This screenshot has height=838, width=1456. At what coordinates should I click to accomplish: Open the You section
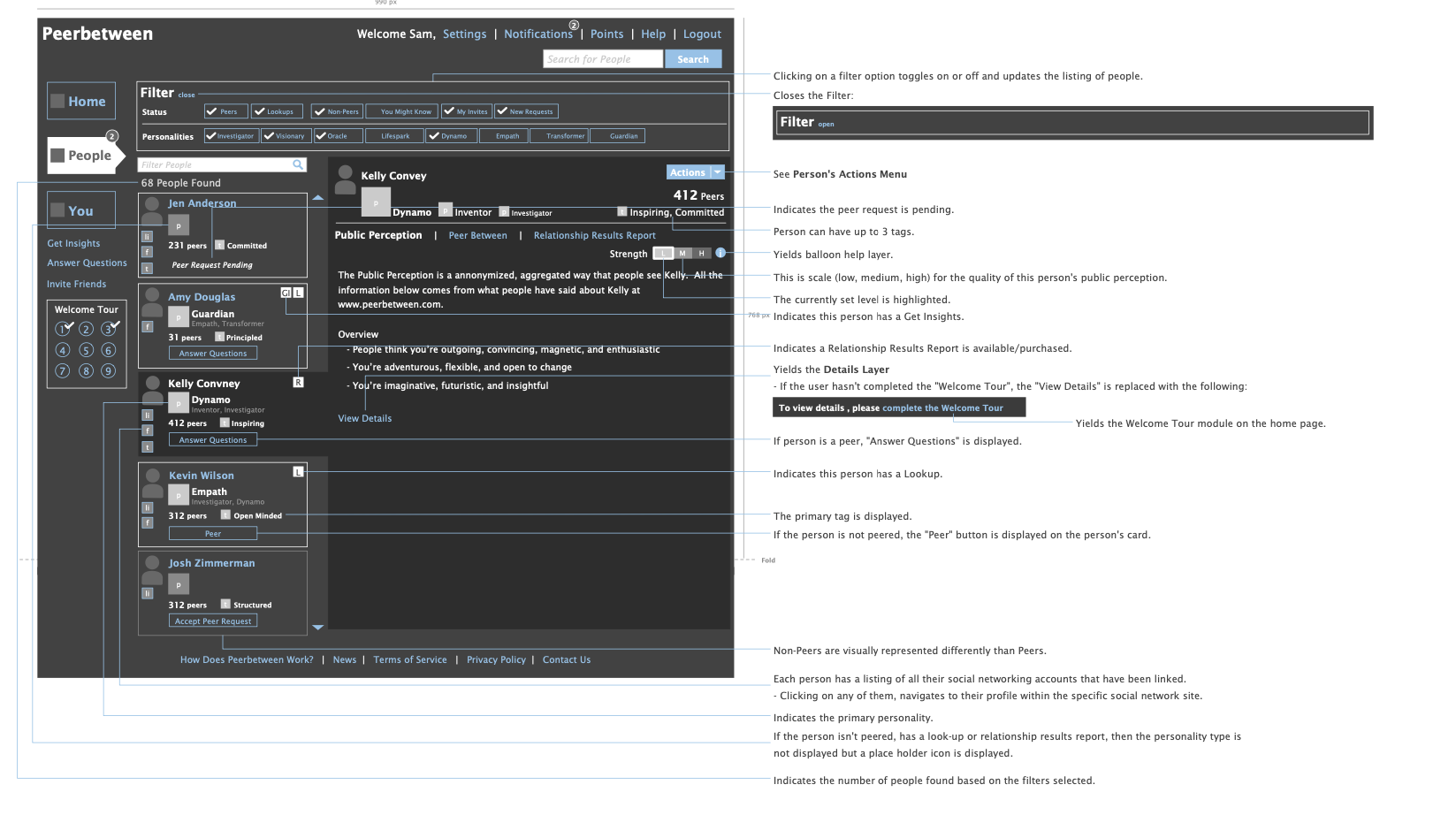(x=81, y=210)
